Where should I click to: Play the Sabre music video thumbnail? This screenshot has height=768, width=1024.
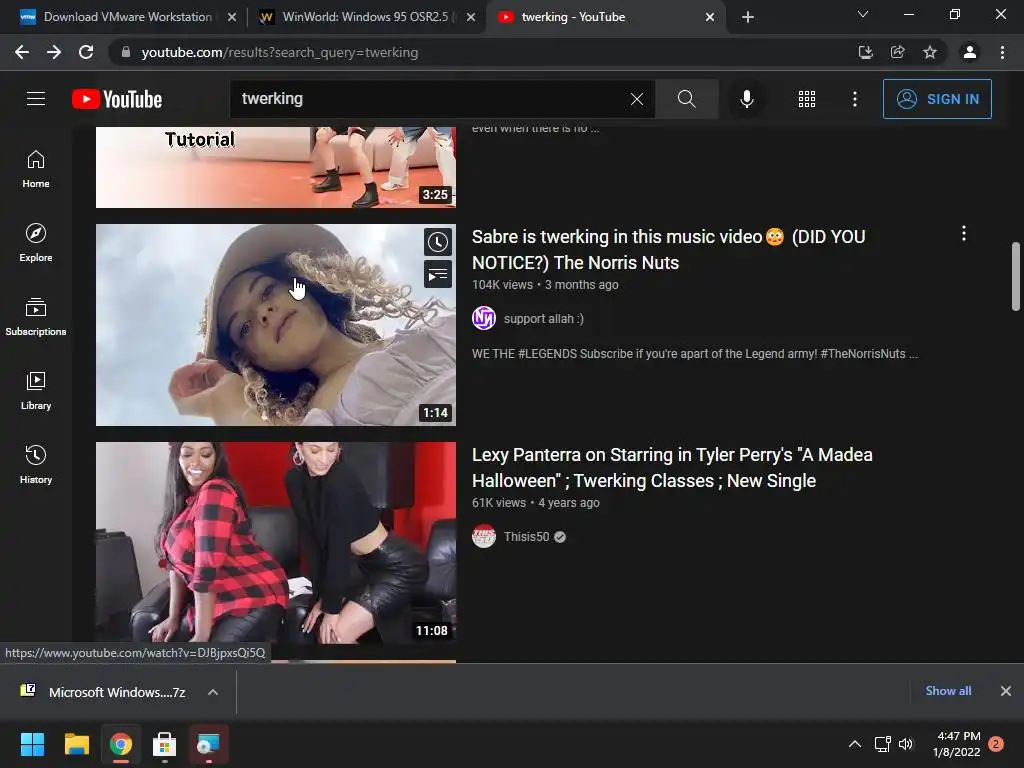(x=276, y=325)
